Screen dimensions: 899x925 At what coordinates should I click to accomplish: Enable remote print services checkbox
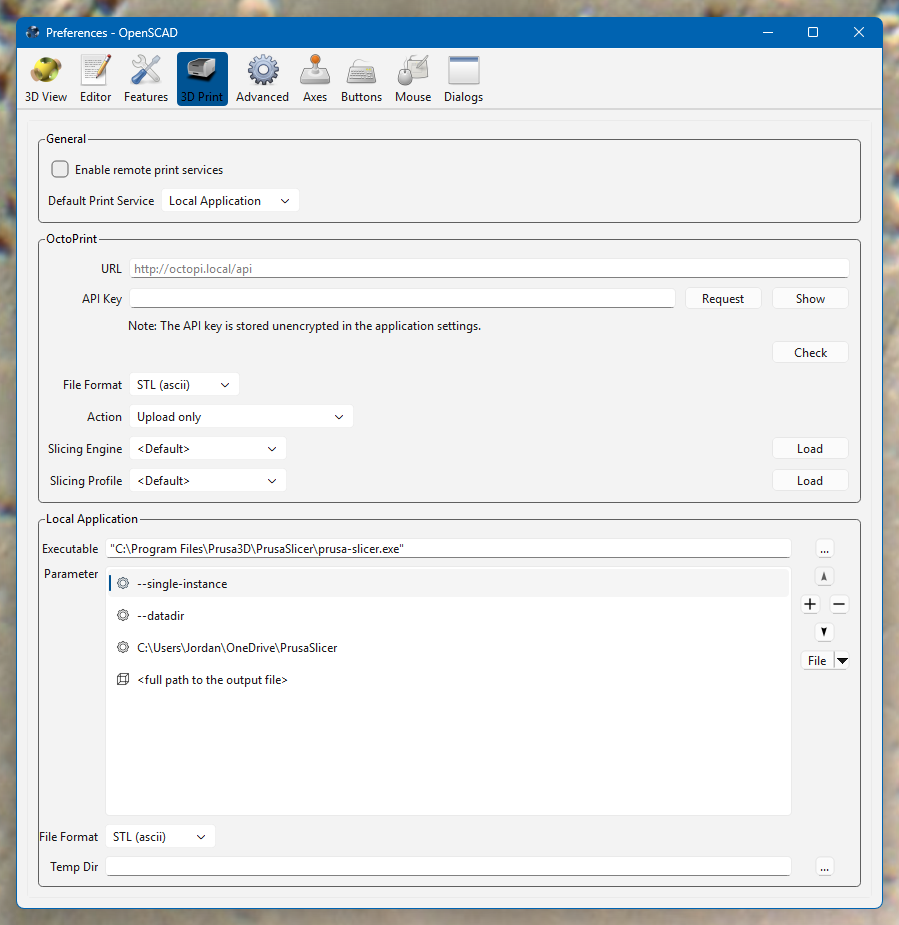coord(60,170)
